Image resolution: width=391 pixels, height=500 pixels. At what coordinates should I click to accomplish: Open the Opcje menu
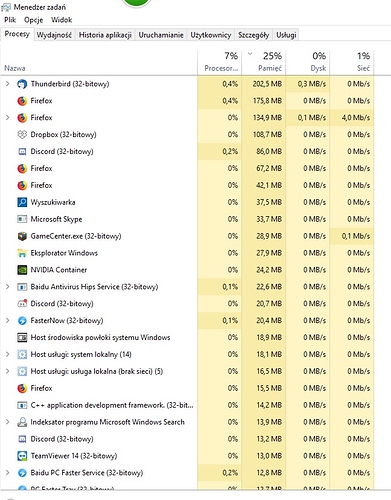click(x=33, y=20)
